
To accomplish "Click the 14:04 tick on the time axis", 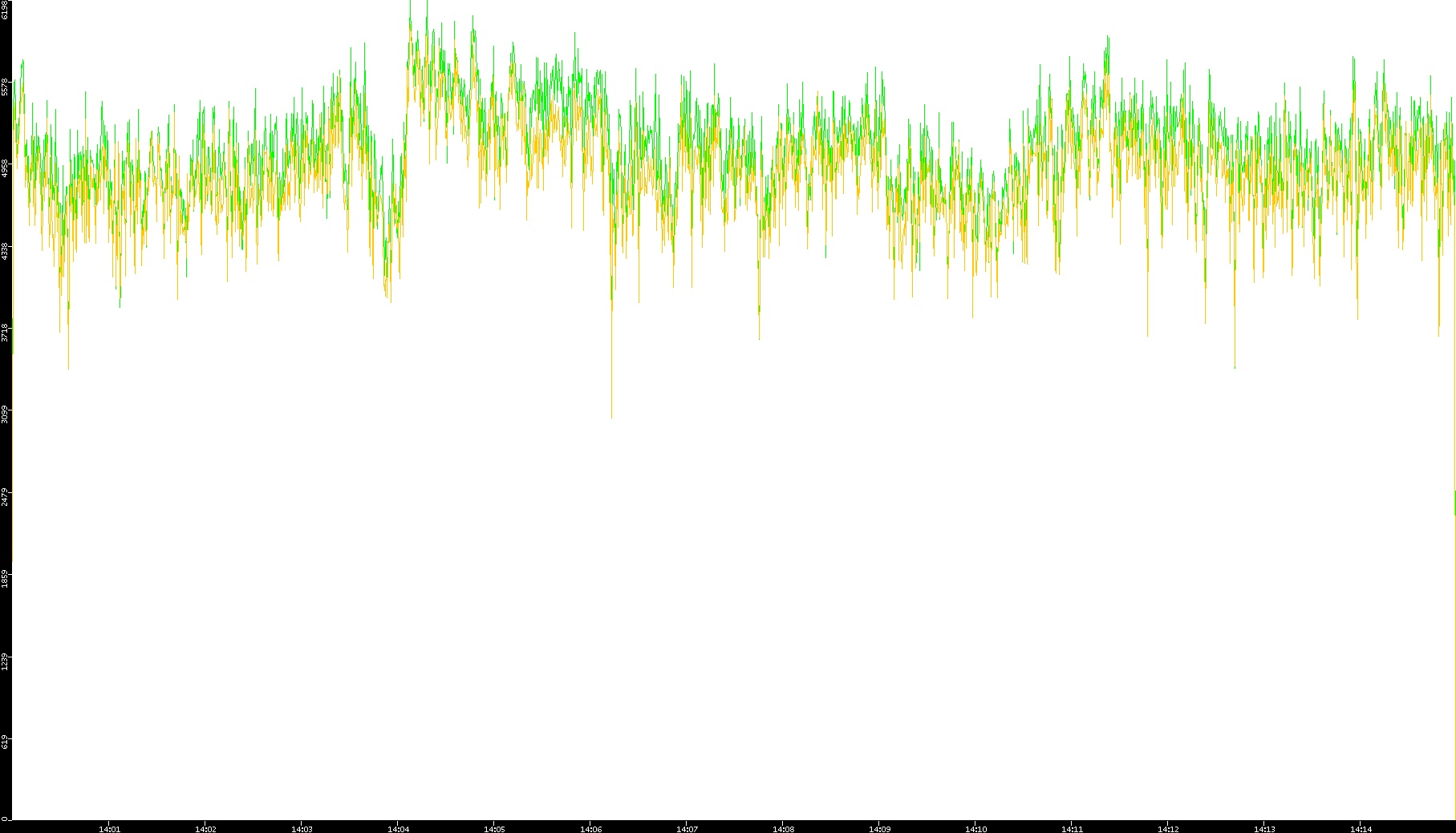I will (398, 828).
